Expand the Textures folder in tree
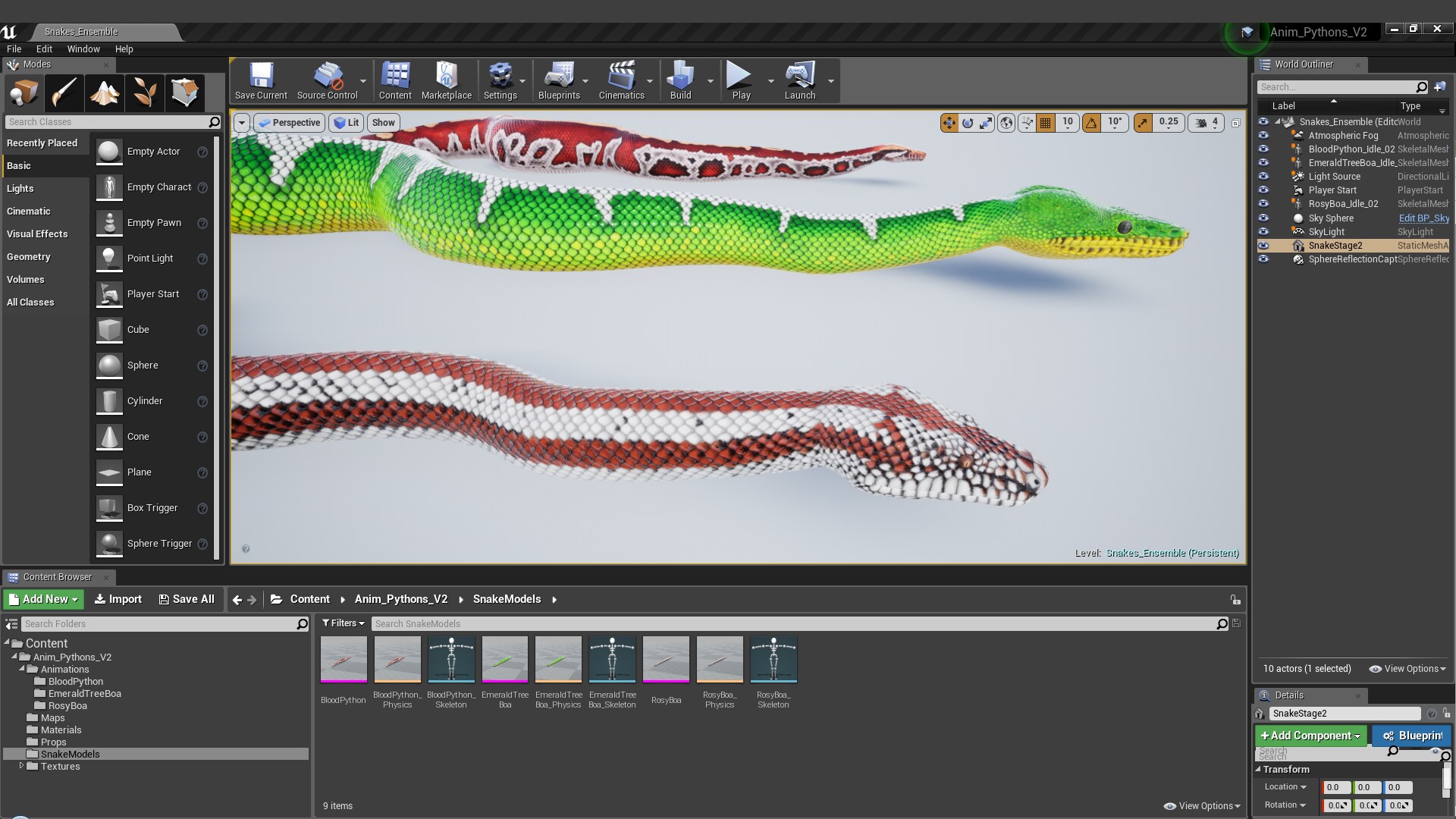This screenshot has width=1456, height=819. pyautogui.click(x=21, y=766)
